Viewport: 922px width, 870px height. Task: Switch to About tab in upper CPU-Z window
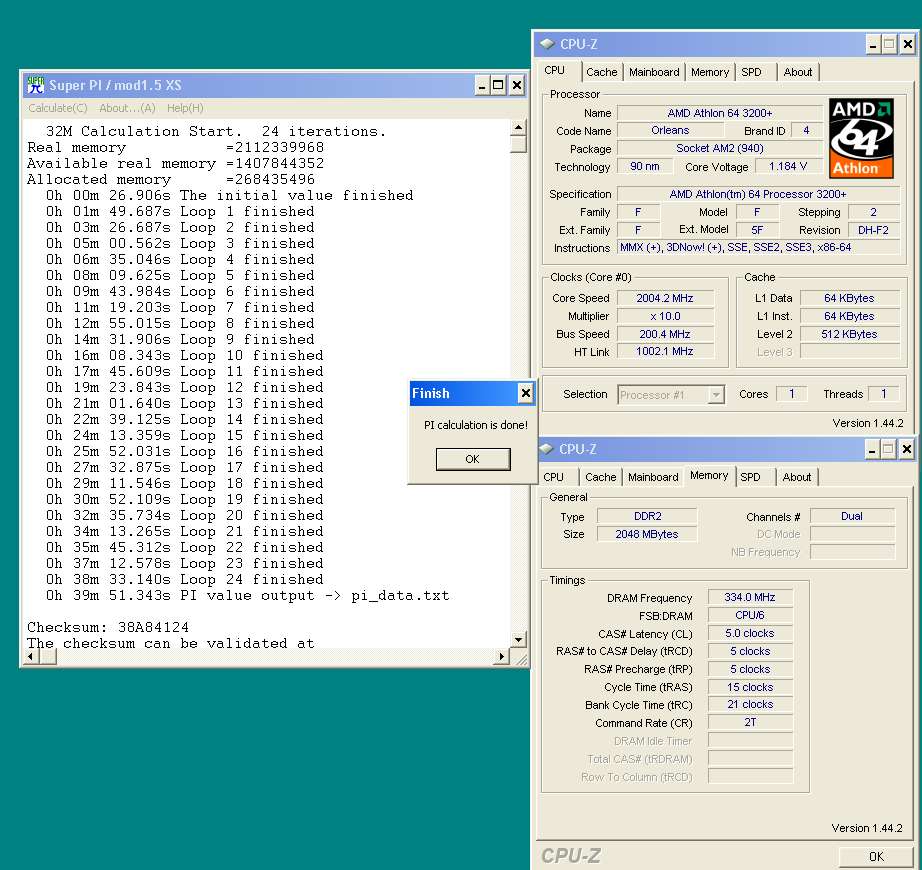tap(797, 72)
